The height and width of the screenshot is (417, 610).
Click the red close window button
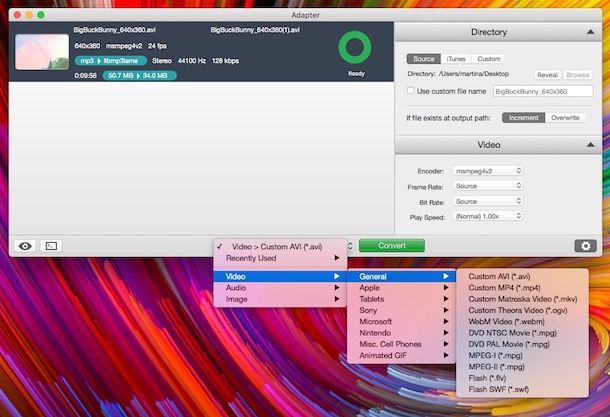click(x=17, y=15)
